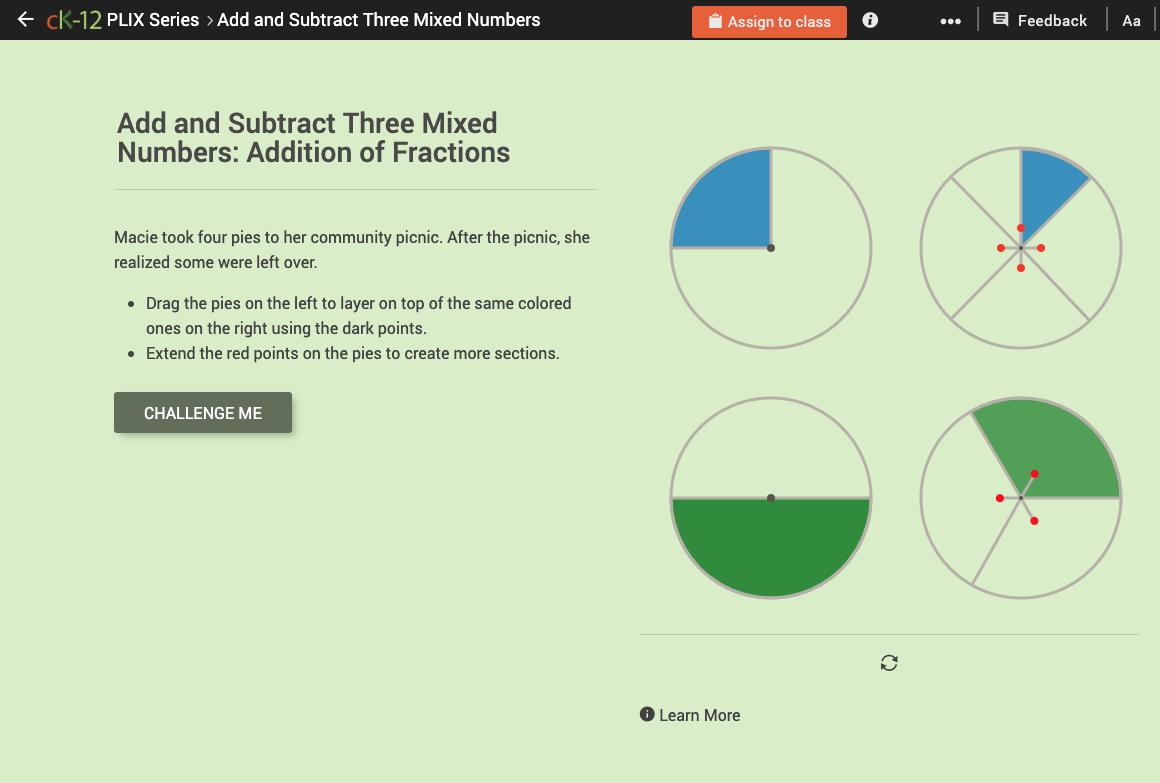Open the info panel via the info icon
Image resolution: width=1160 pixels, height=783 pixels.
click(869, 20)
